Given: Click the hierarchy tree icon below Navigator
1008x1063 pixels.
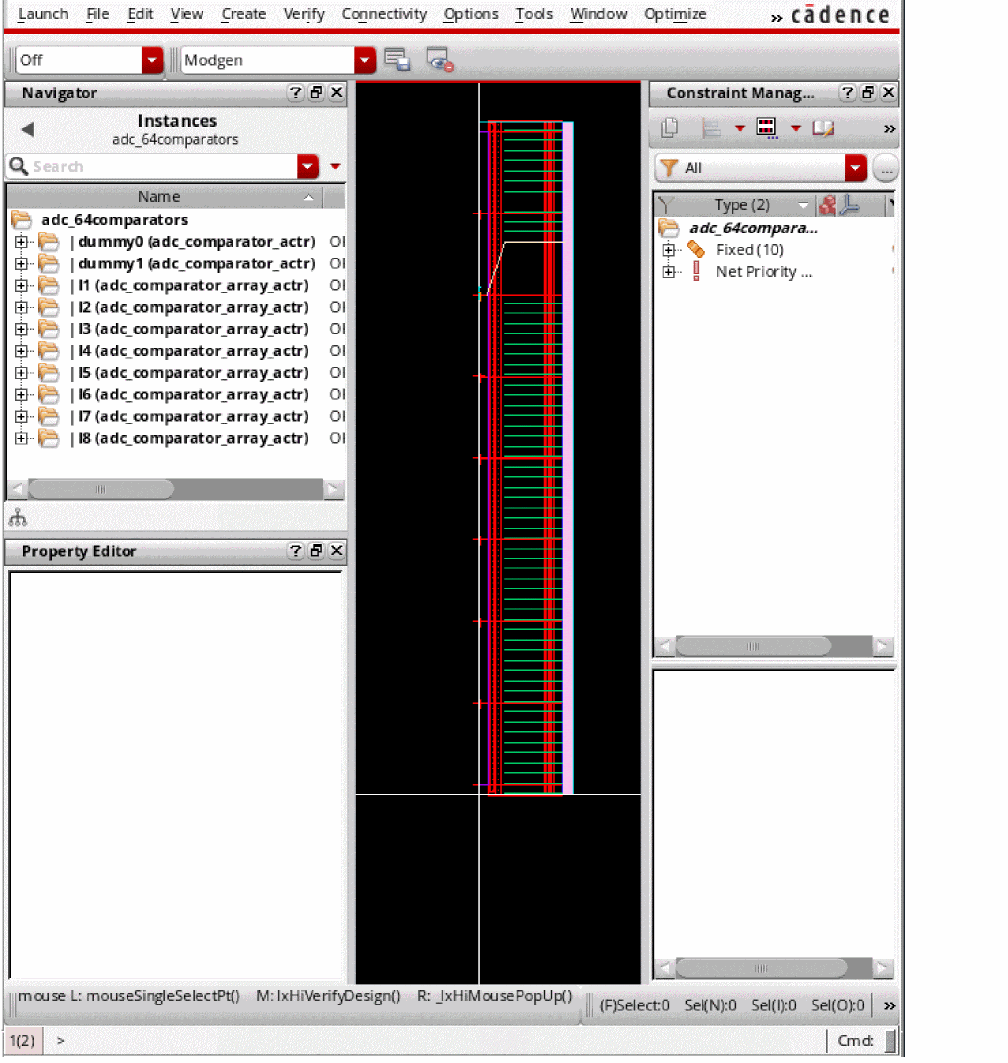Looking at the screenshot, I should tap(17, 517).
